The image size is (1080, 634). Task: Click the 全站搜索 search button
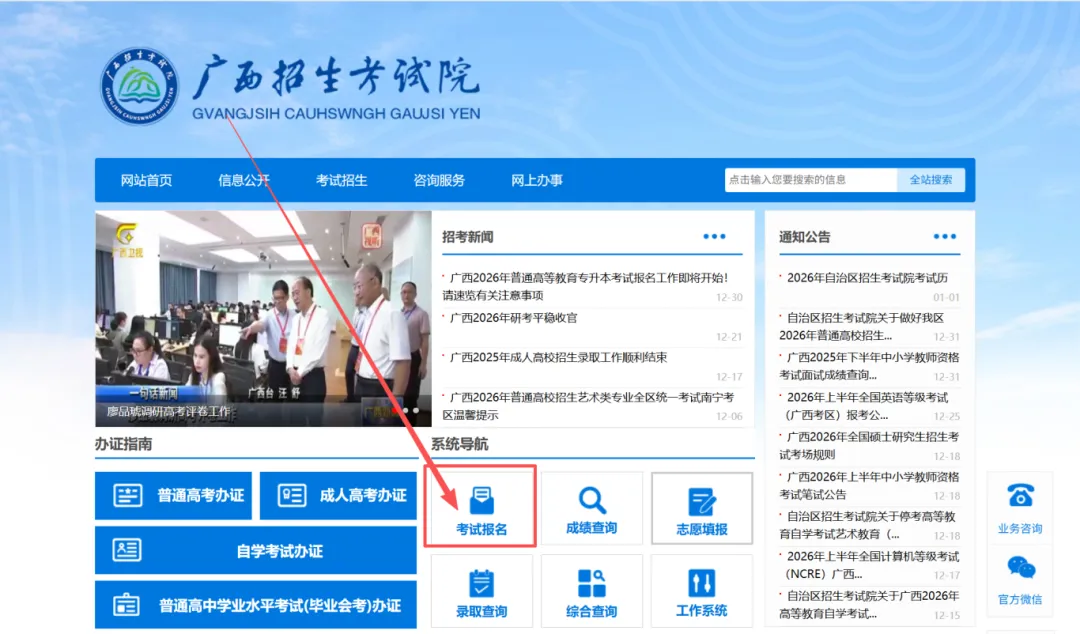(931, 180)
